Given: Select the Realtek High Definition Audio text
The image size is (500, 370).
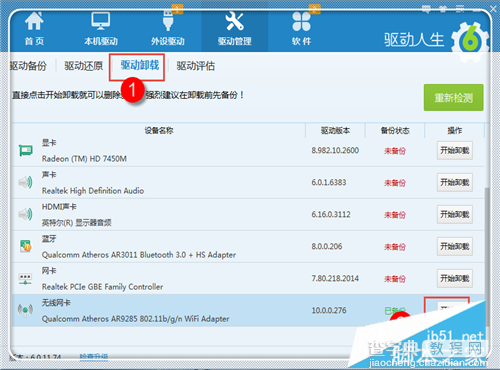Looking at the screenshot, I should pyautogui.click(x=93, y=191).
